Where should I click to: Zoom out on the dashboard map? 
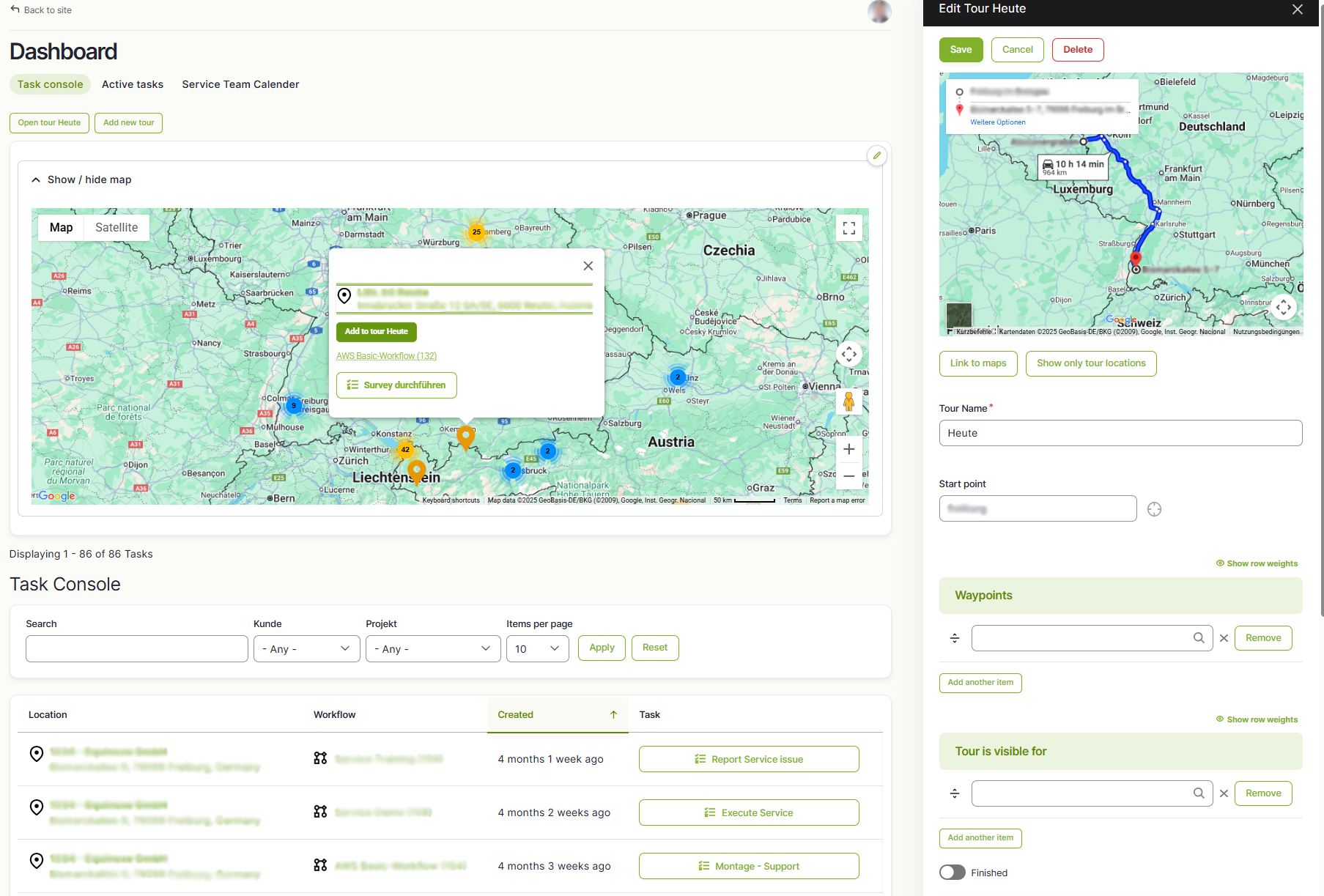tap(848, 476)
